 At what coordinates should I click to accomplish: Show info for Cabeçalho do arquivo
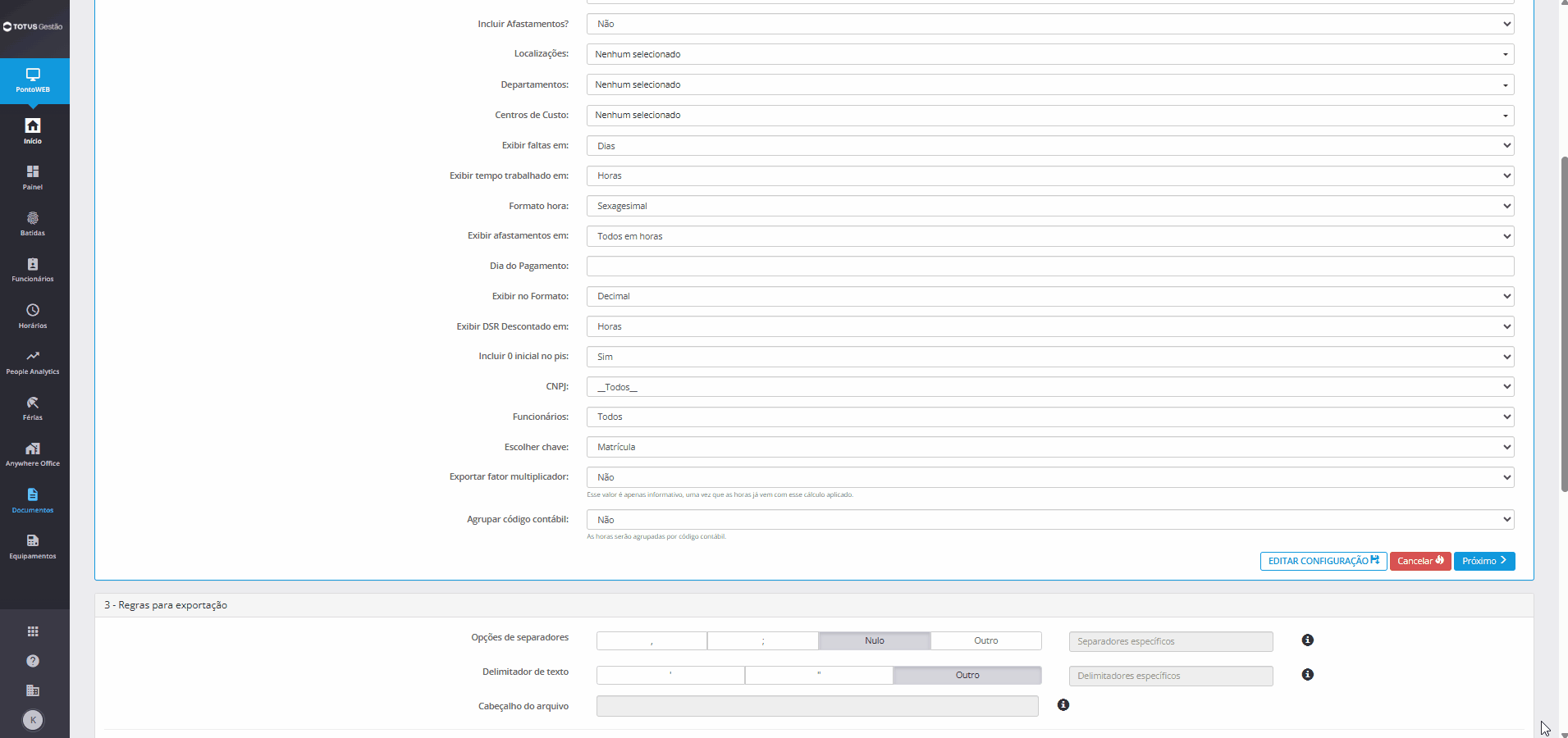(x=1063, y=705)
